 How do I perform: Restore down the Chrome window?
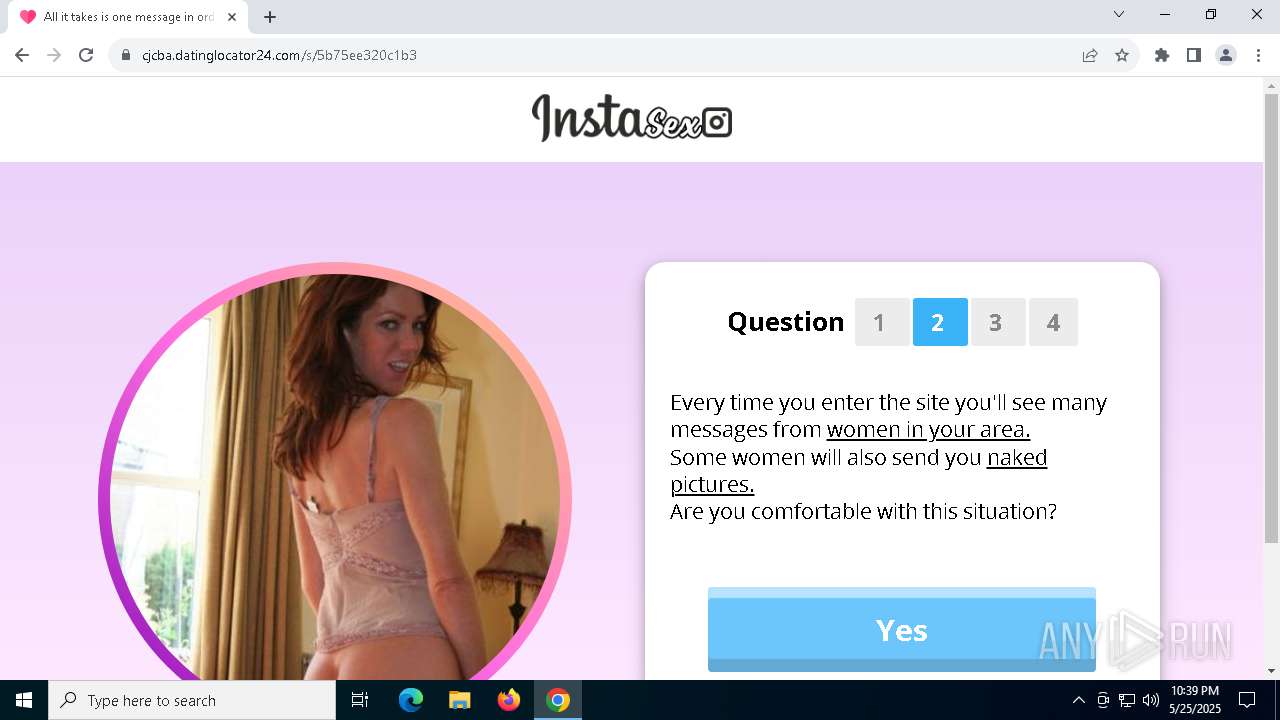tap(1211, 14)
